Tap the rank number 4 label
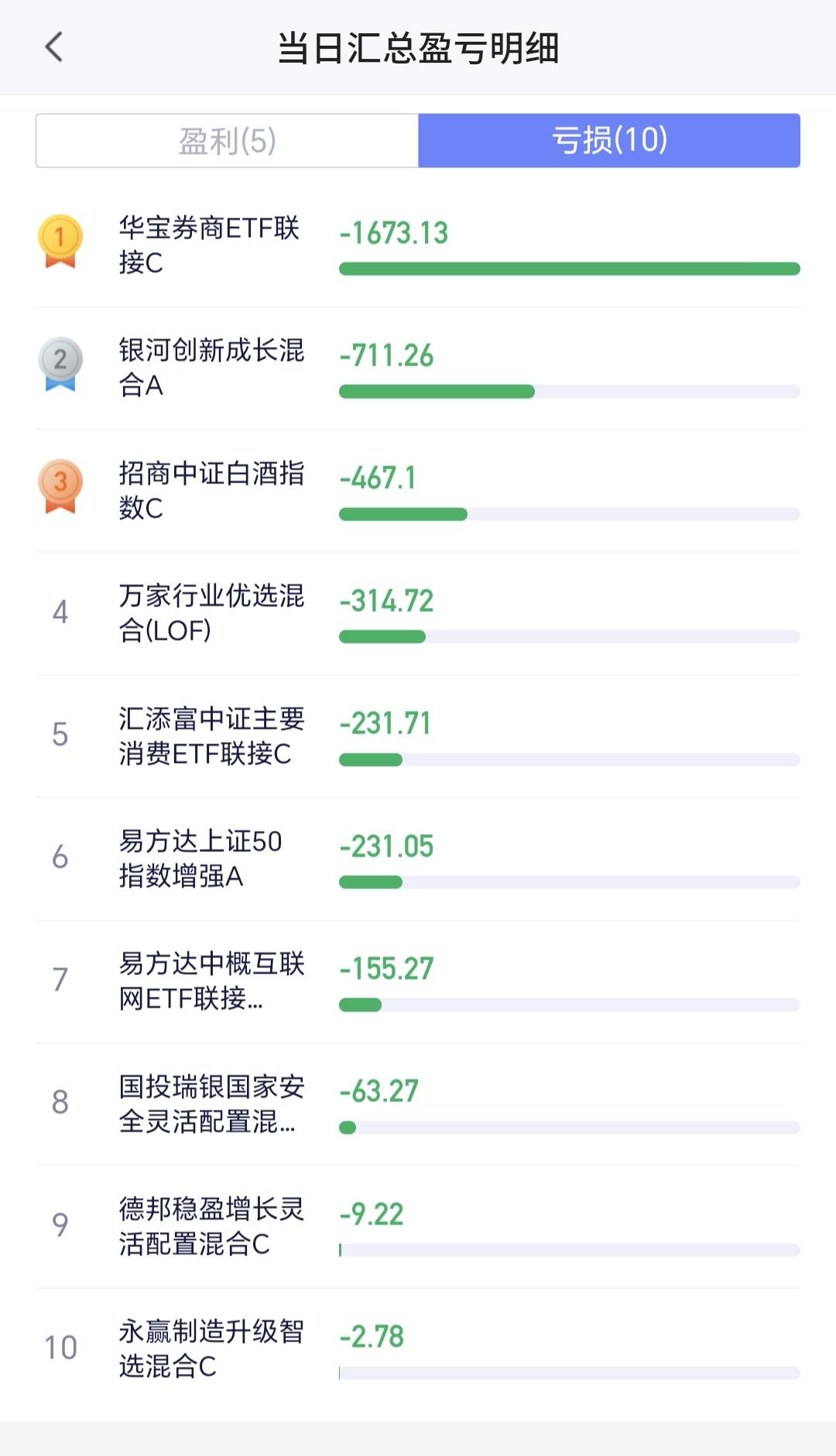 tap(60, 612)
